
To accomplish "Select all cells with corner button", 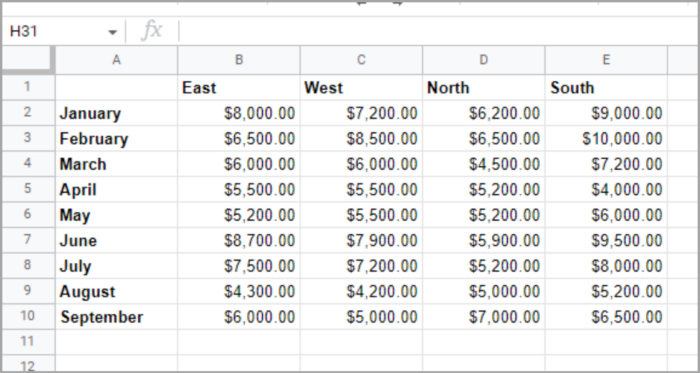I will tap(28, 59).
